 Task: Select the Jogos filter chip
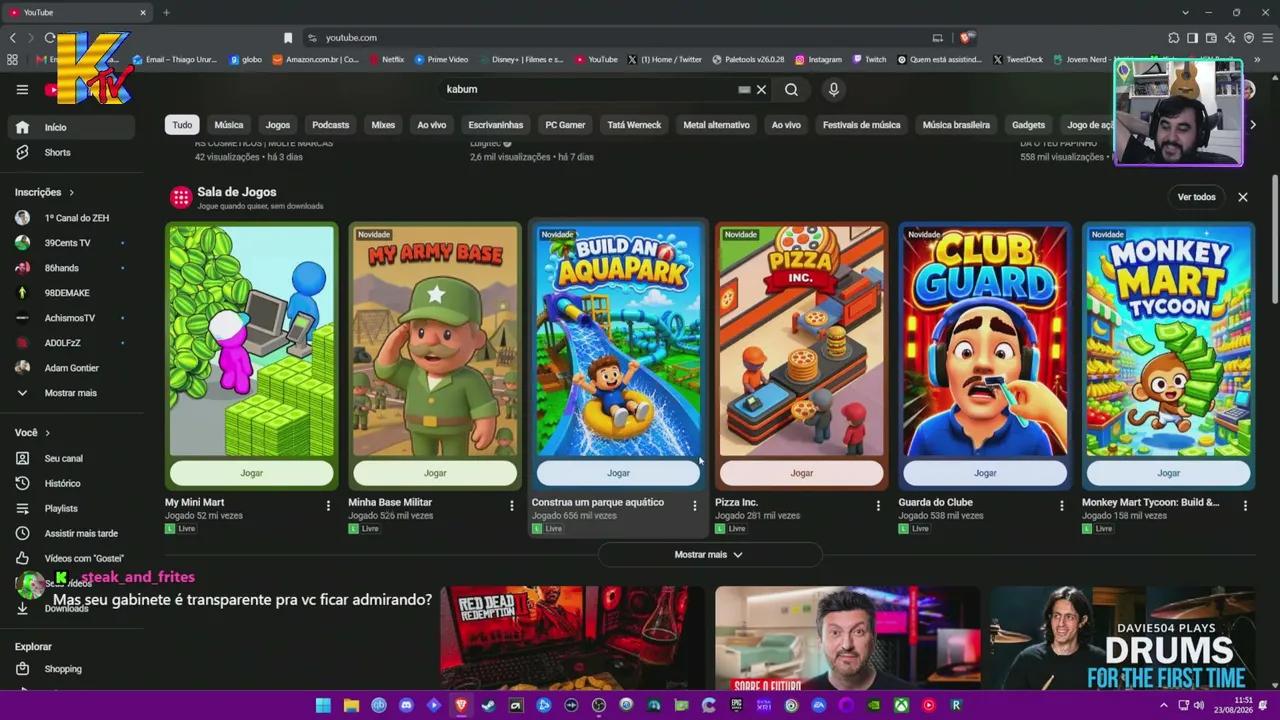(x=278, y=125)
